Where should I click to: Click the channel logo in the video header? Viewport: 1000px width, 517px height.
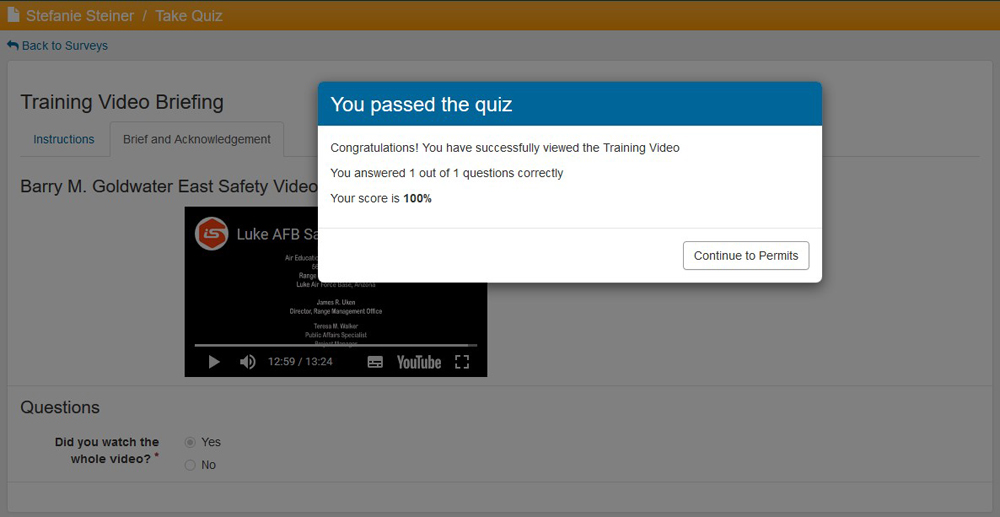211,234
